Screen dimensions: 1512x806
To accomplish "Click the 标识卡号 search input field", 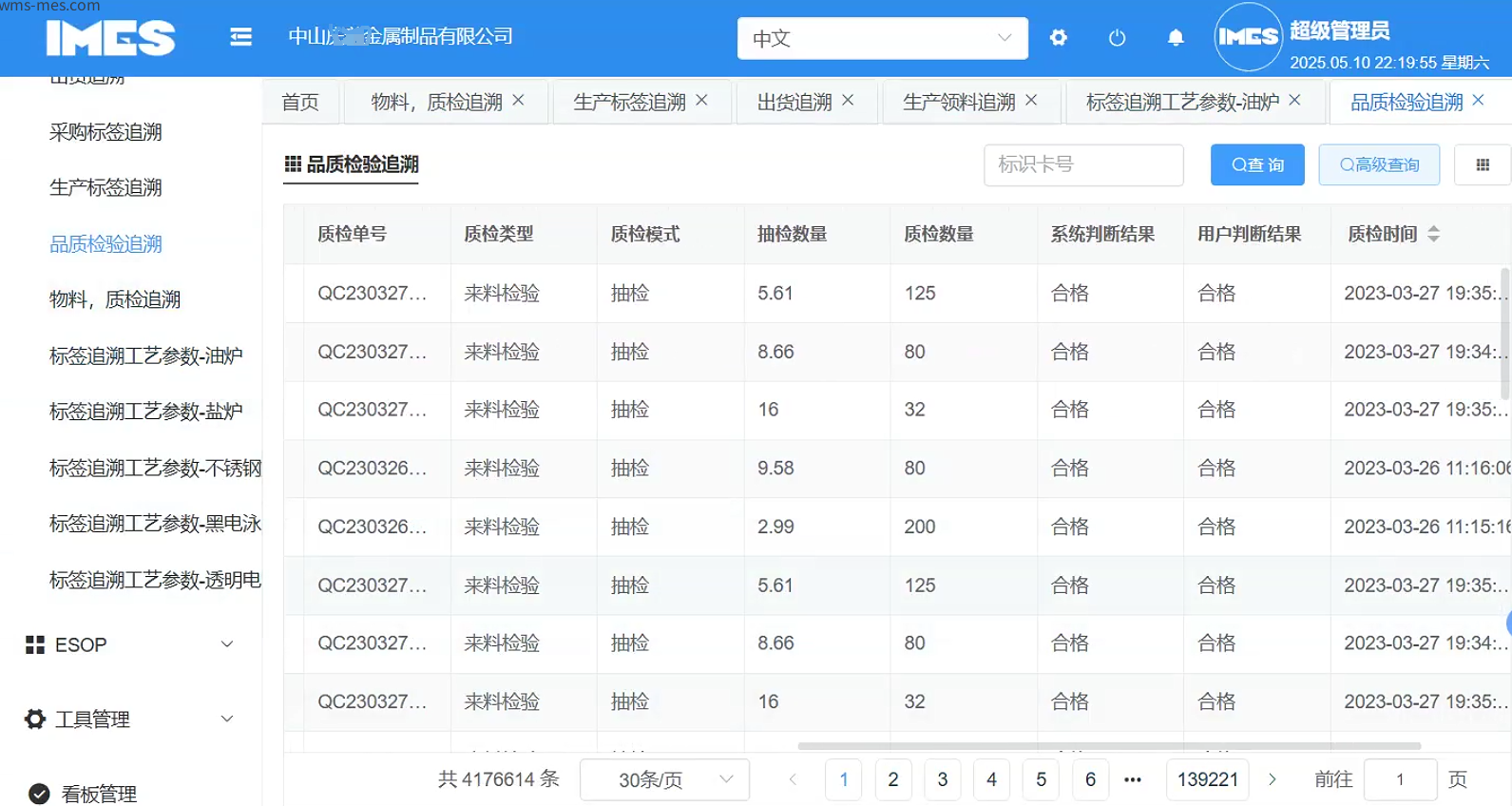I will click(1083, 165).
